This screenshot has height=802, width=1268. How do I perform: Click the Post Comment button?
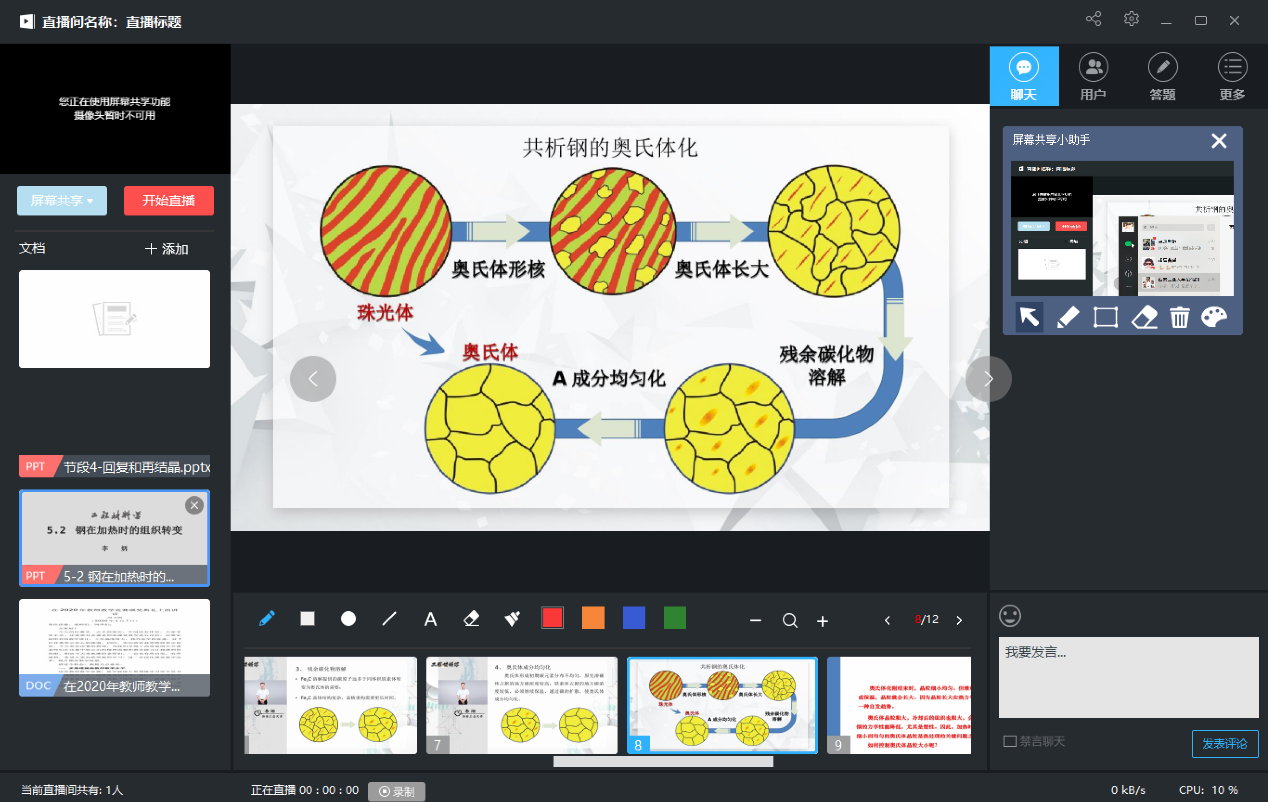tap(1225, 744)
